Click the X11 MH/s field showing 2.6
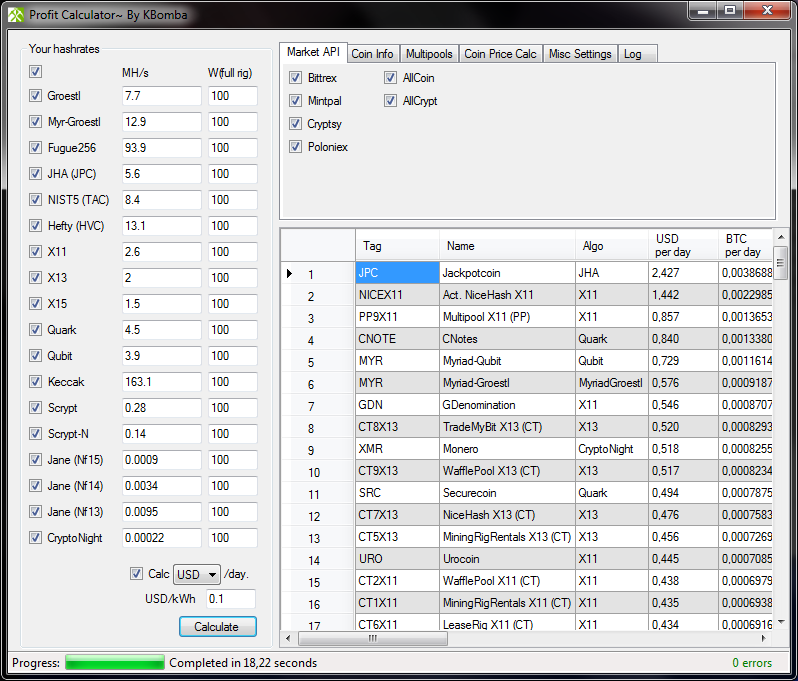This screenshot has height=681, width=798. pos(161,251)
